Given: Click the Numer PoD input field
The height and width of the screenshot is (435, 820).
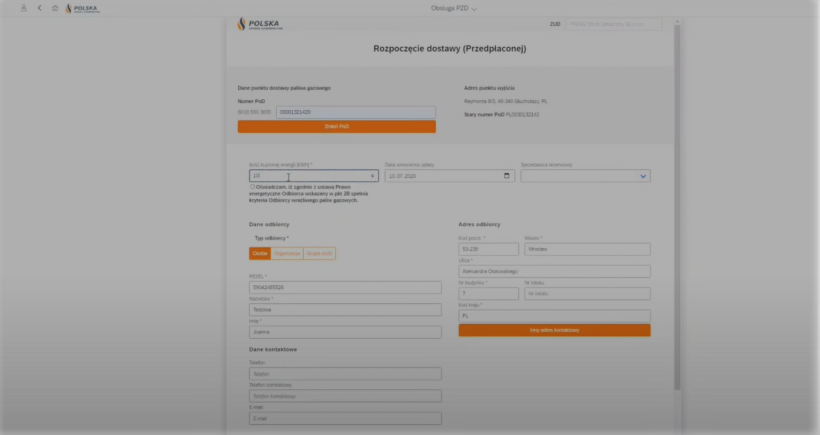Looking at the screenshot, I should [x=356, y=112].
